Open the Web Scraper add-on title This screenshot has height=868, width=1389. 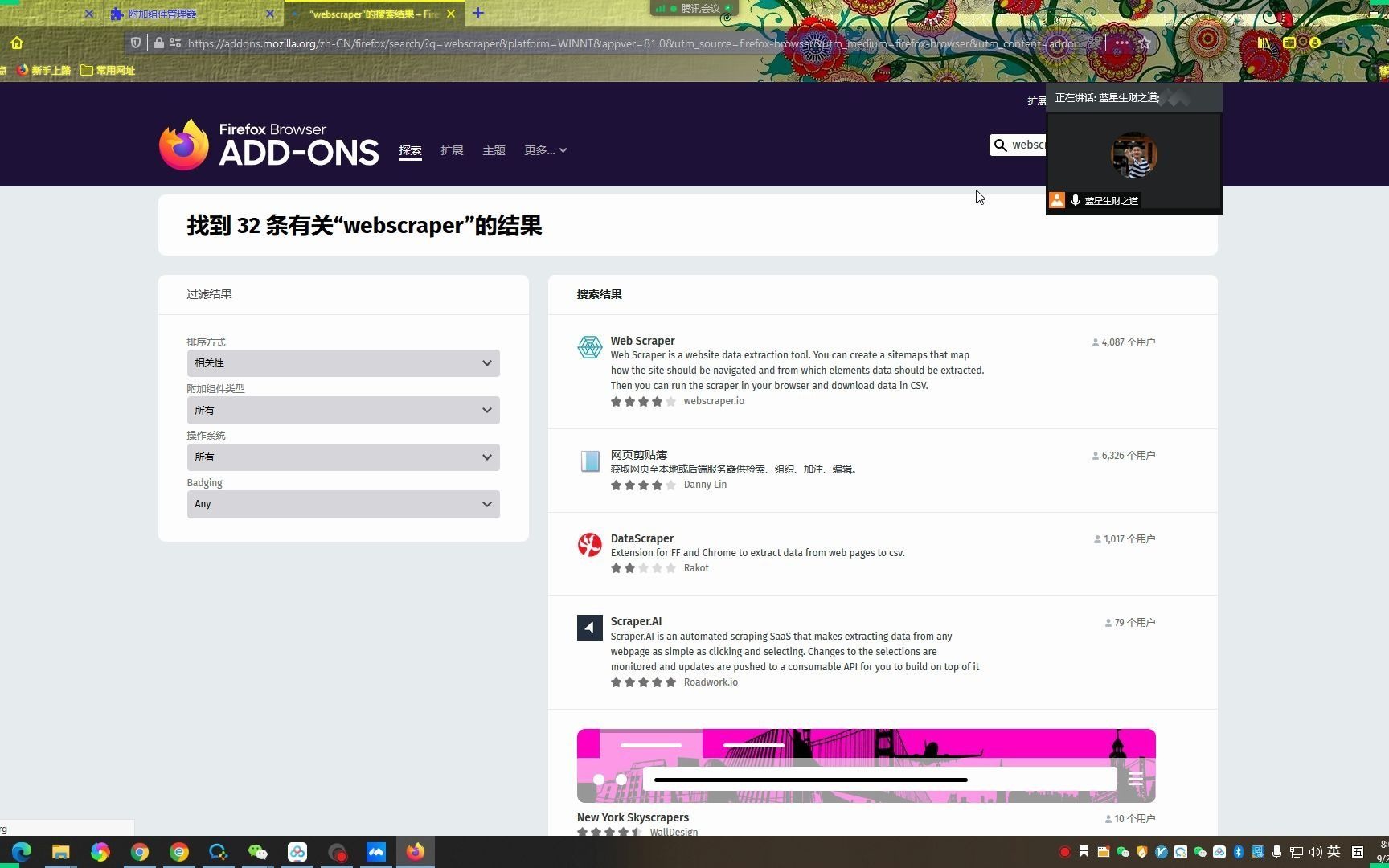tap(642, 341)
